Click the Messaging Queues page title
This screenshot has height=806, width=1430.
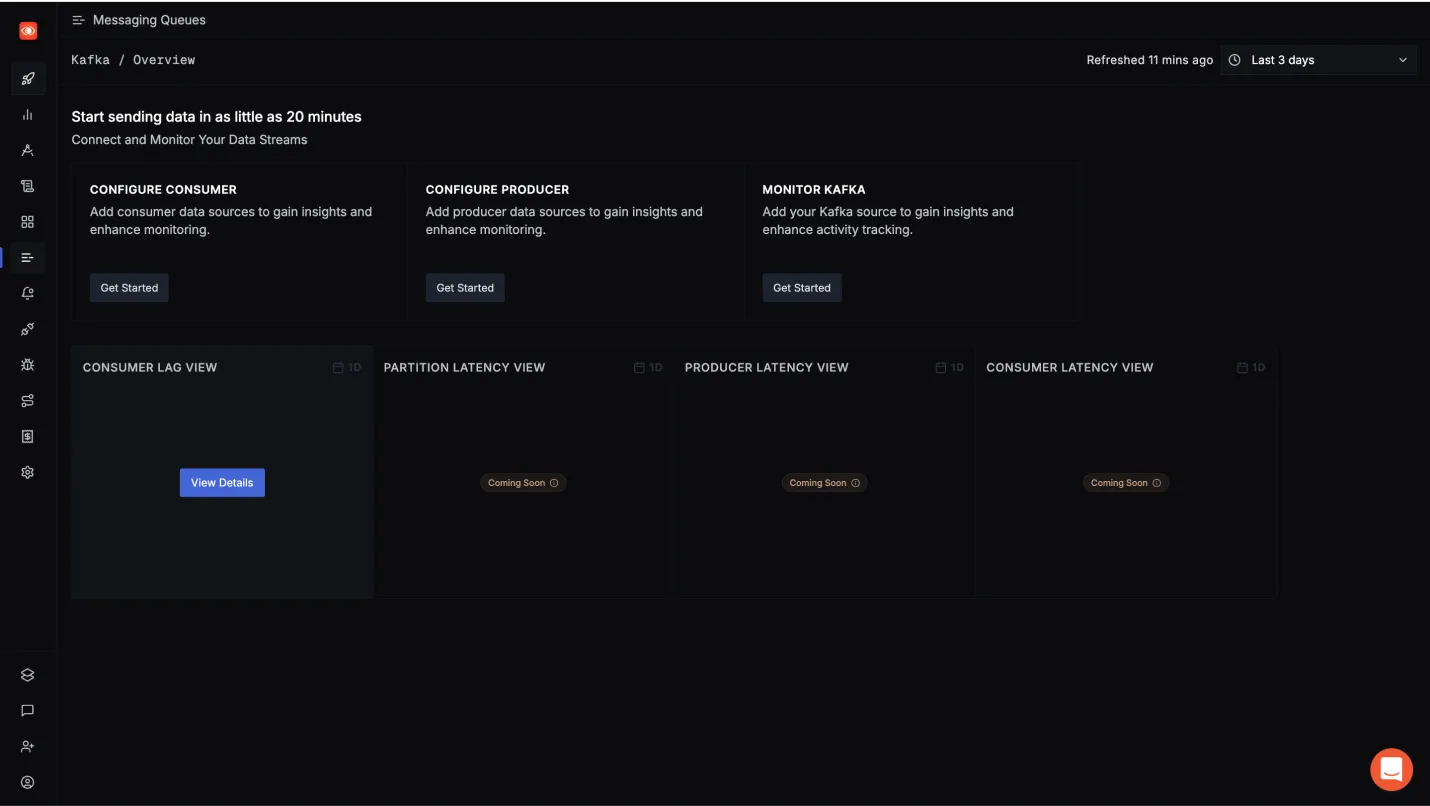(149, 20)
